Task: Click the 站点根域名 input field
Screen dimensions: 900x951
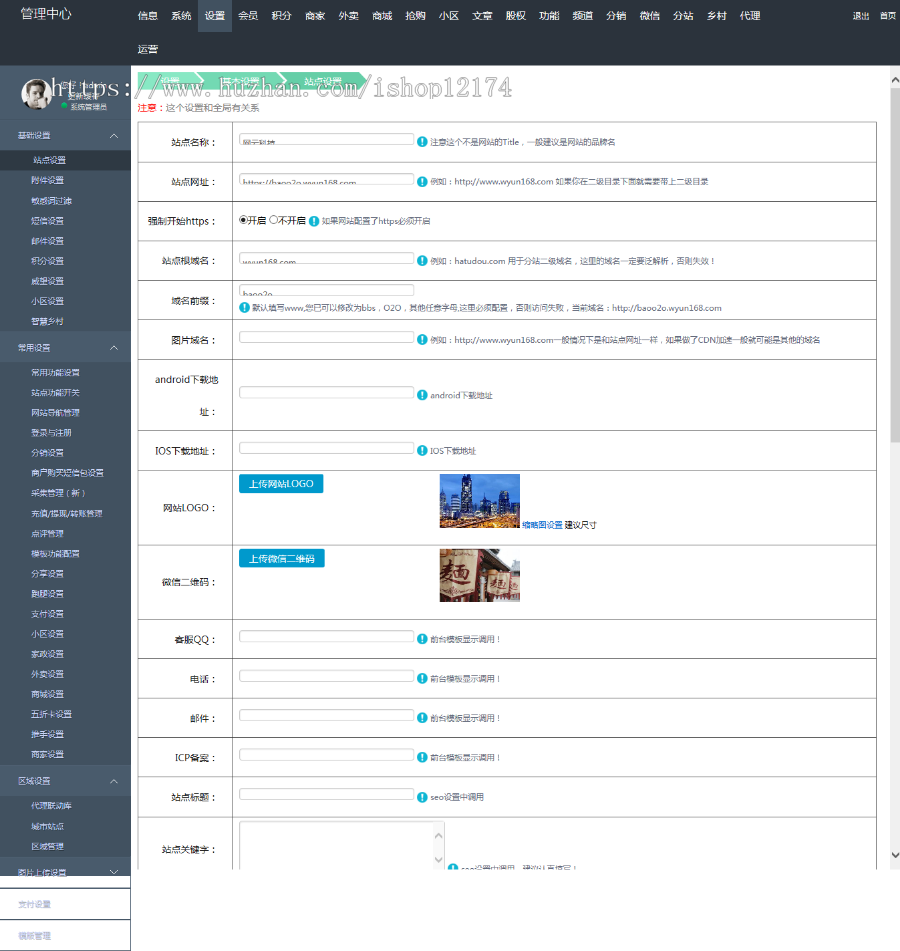Action: pyautogui.click(x=326, y=258)
